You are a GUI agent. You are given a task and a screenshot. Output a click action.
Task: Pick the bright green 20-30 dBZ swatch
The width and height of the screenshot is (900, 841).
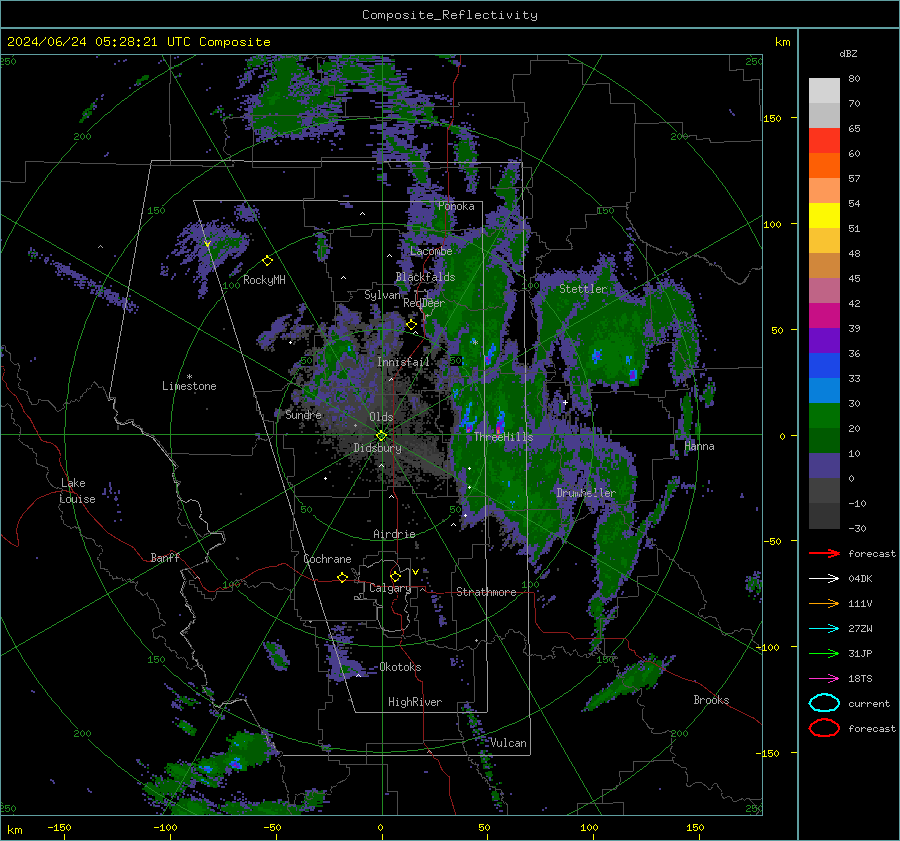824,416
